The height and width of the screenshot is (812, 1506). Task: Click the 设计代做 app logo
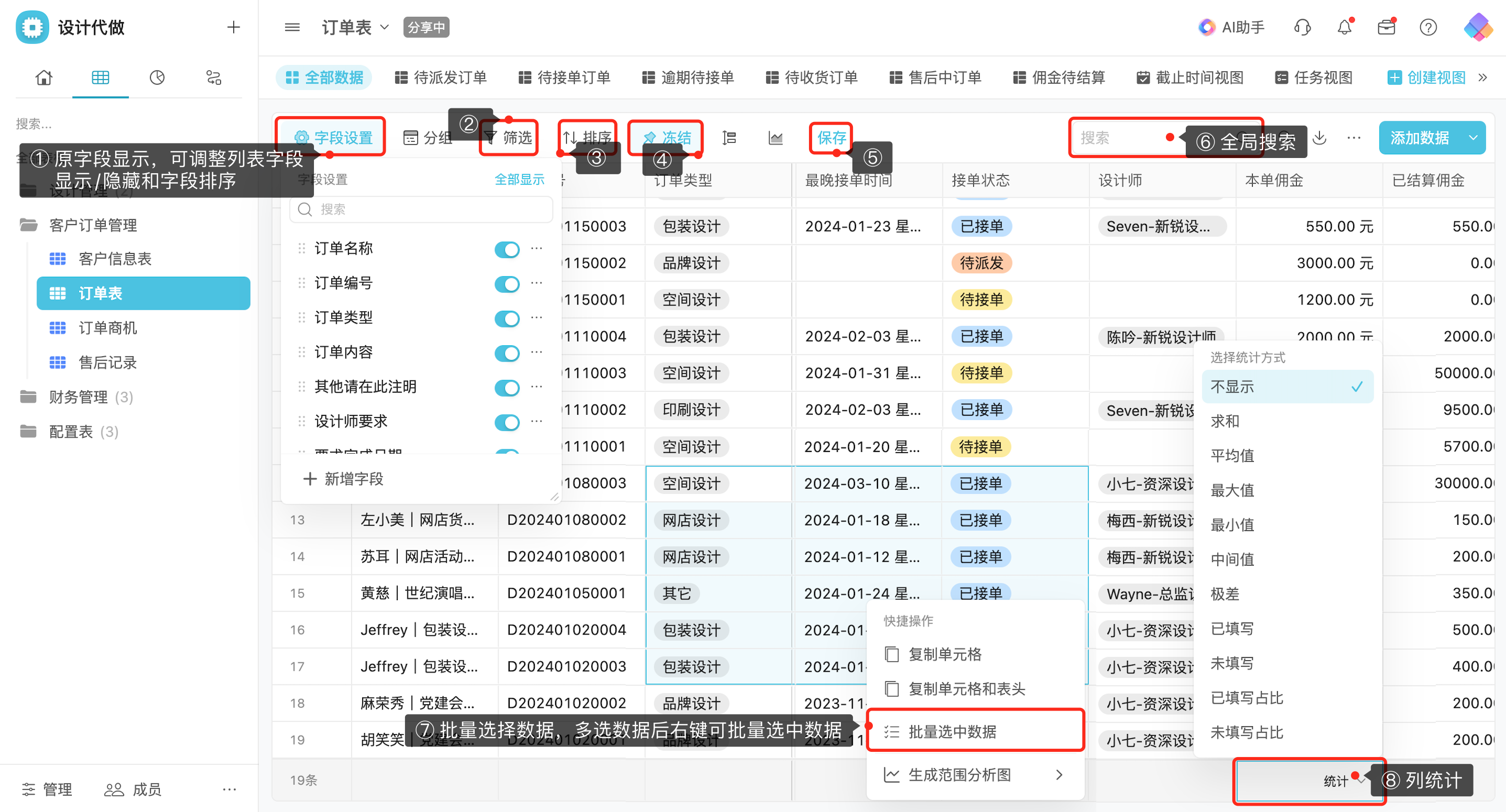pos(32,27)
